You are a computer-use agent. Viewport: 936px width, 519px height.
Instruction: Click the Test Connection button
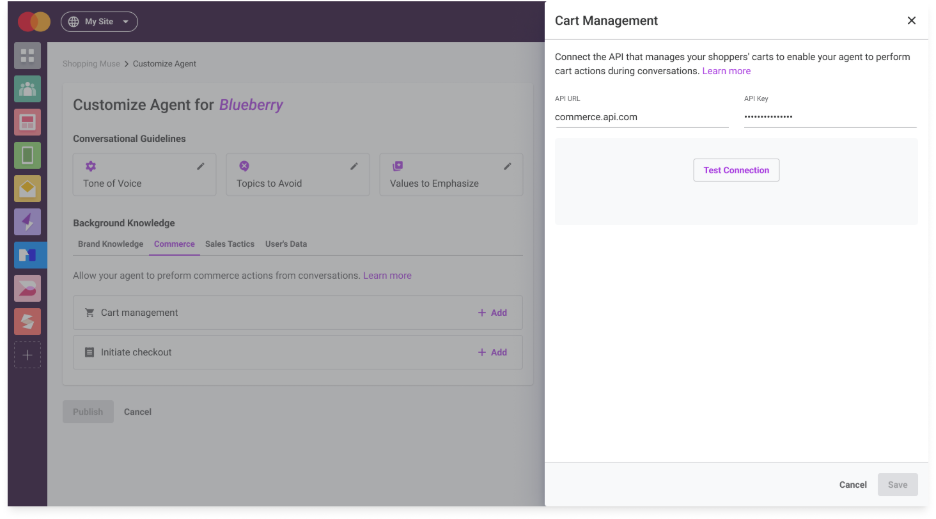point(736,170)
